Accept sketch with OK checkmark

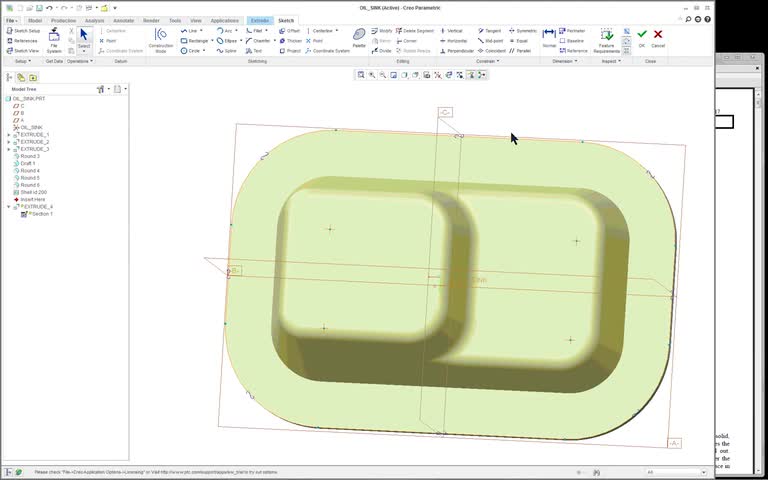click(x=642, y=37)
